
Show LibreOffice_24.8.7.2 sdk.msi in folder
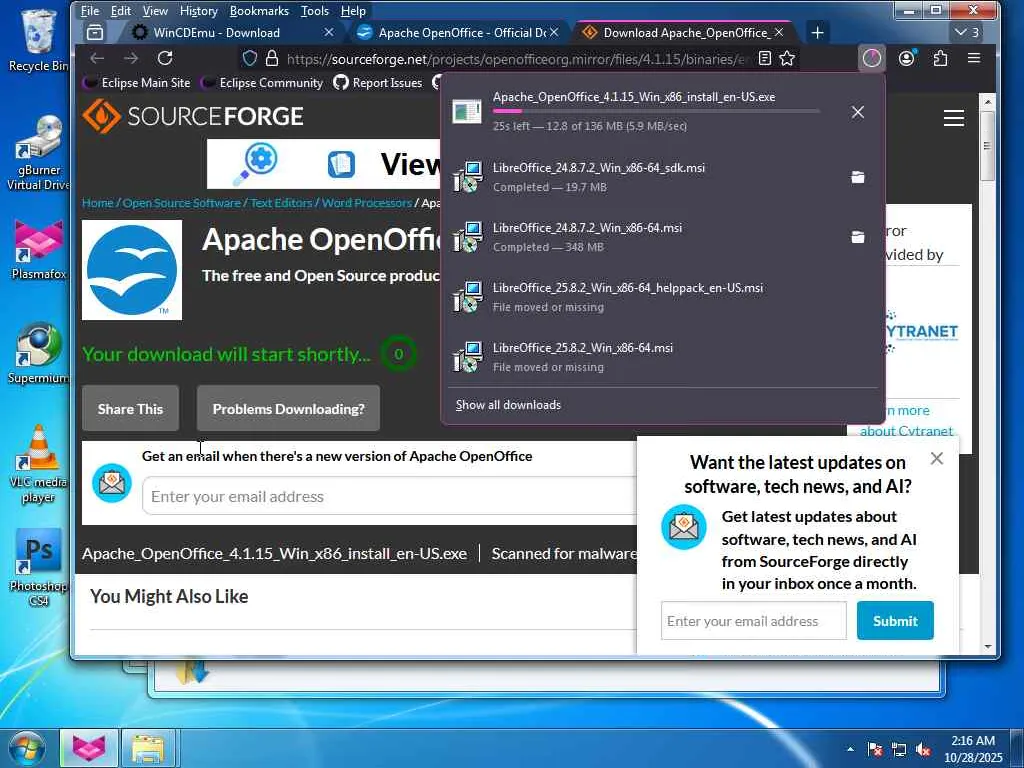pos(858,177)
